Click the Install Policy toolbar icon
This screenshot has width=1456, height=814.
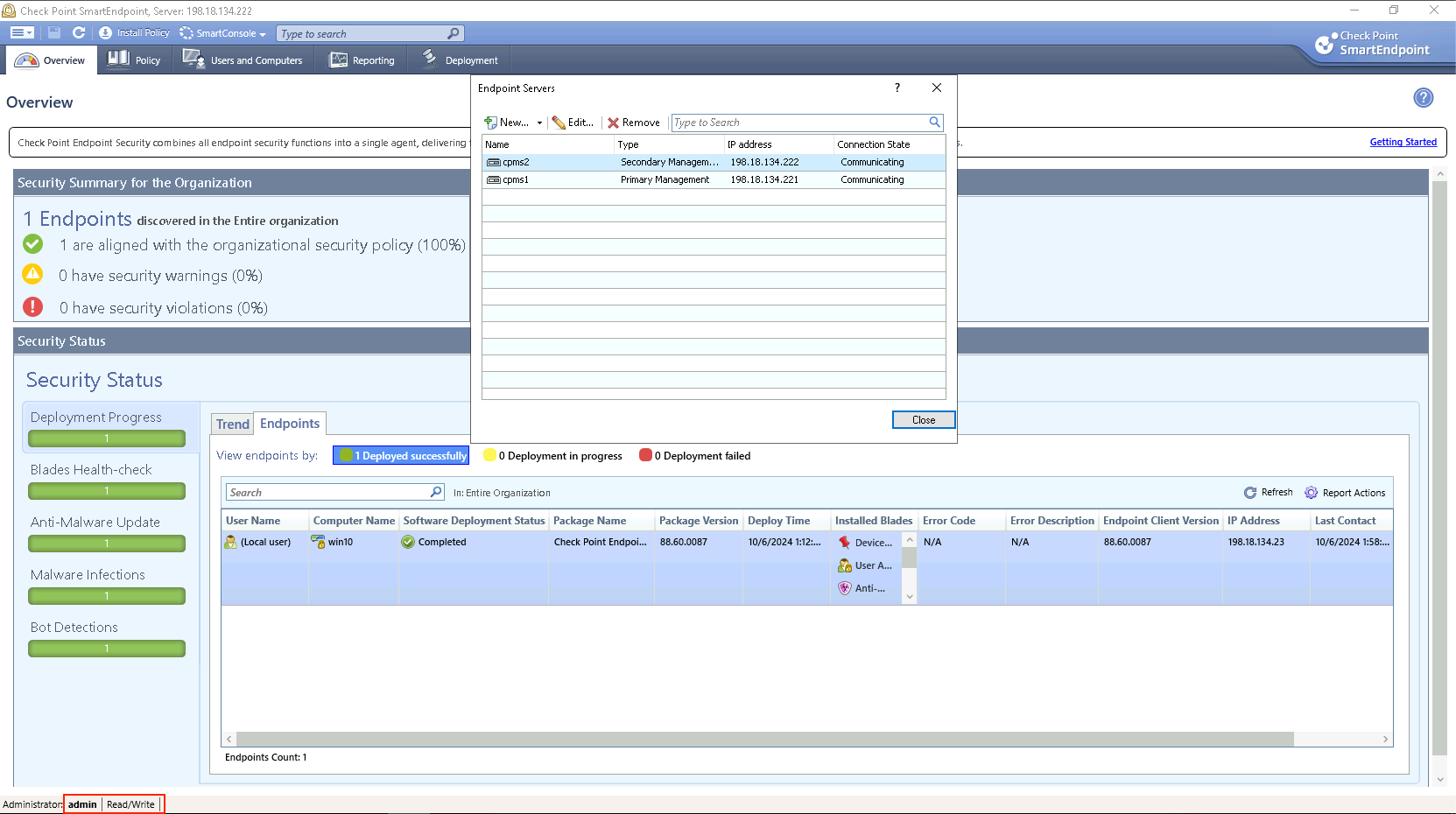pyautogui.click(x=106, y=33)
